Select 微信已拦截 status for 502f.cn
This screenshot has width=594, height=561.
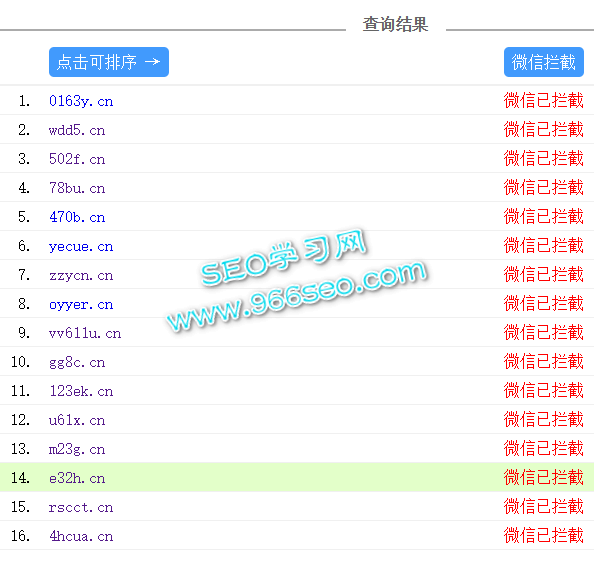pos(543,159)
